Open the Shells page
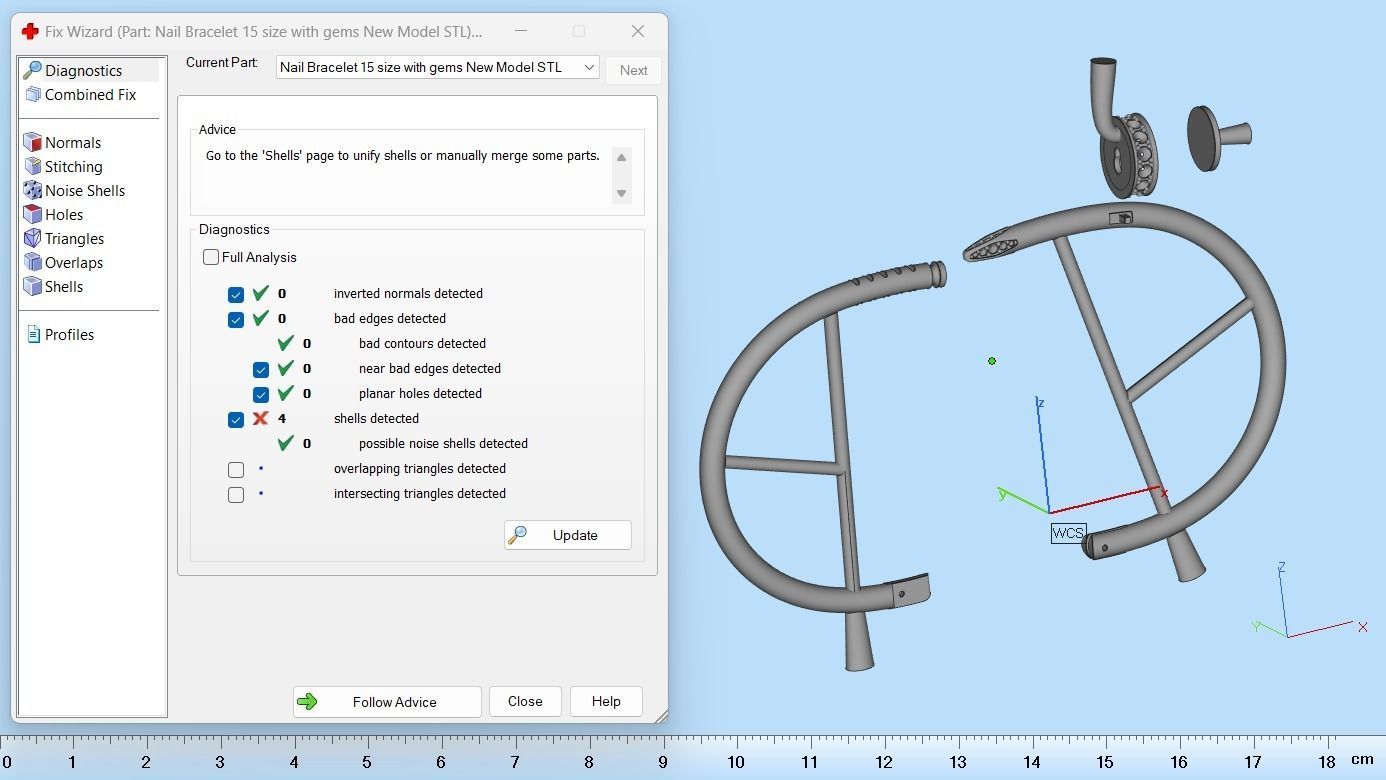Viewport: 1386px width, 780px height. pos(64,287)
